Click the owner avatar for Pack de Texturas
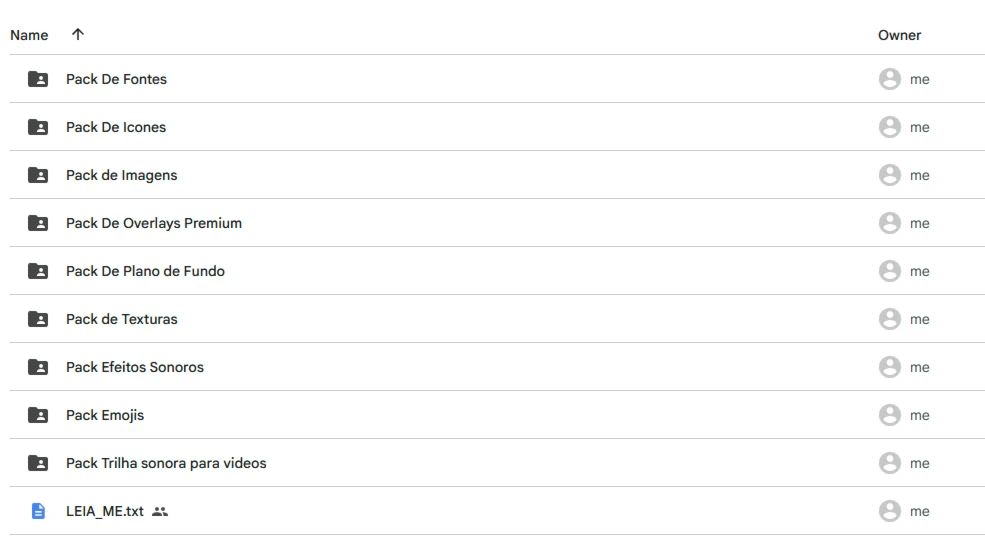This screenshot has height=556, width=985. [x=890, y=319]
